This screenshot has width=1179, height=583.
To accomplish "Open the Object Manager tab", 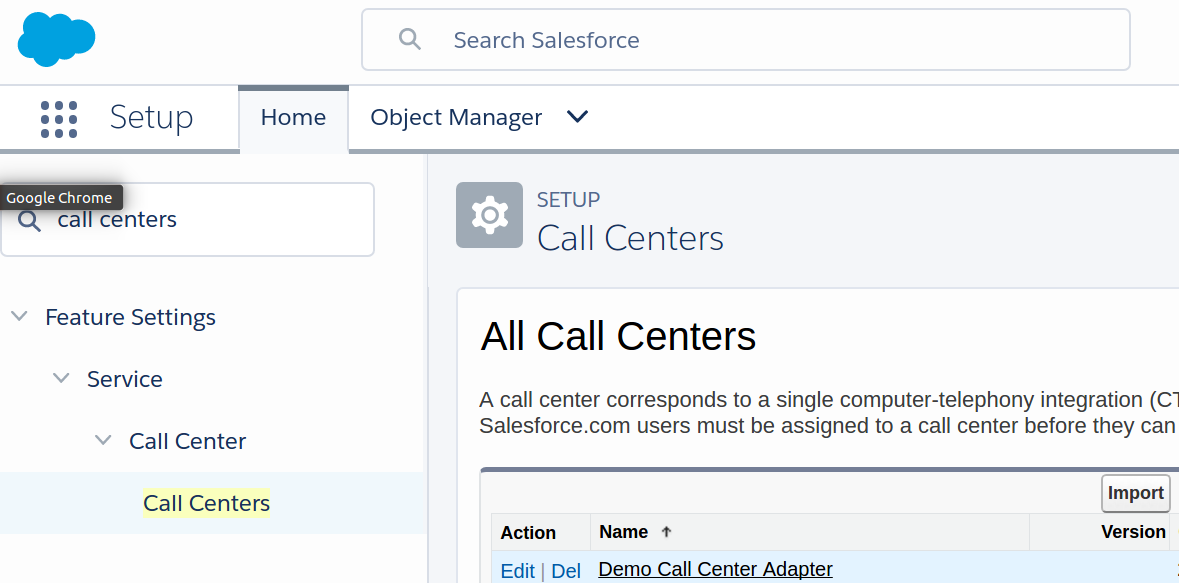I will [456, 117].
